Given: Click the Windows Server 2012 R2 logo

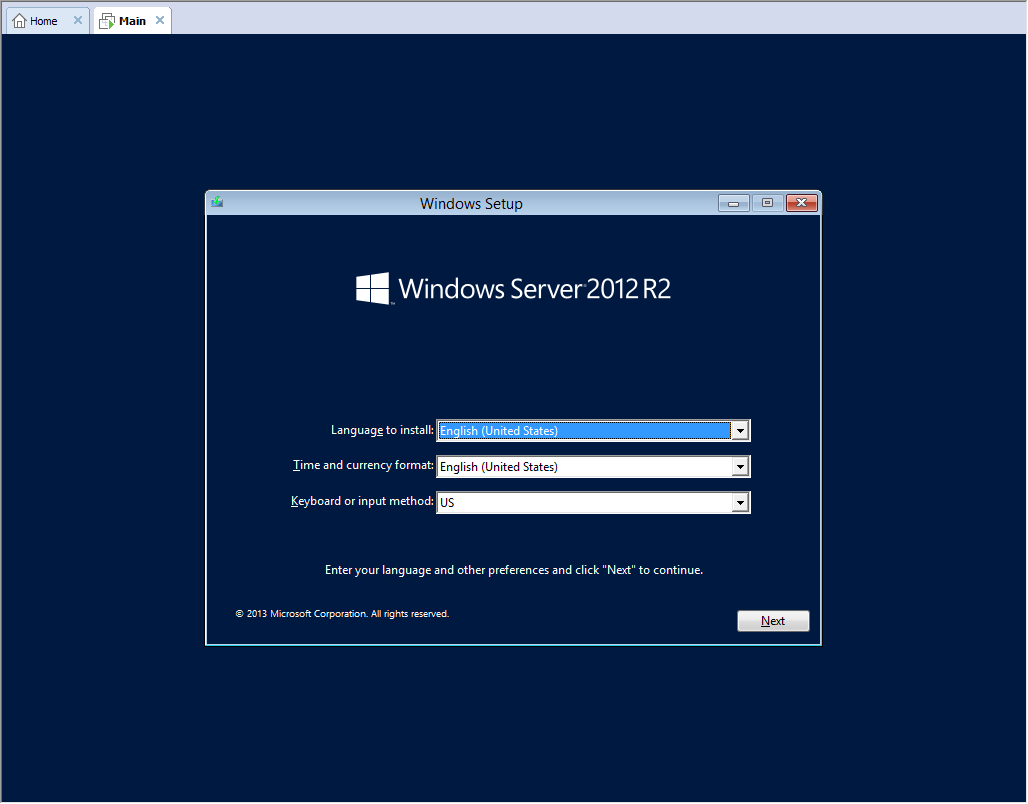Looking at the screenshot, I should pyautogui.click(x=513, y=289).
